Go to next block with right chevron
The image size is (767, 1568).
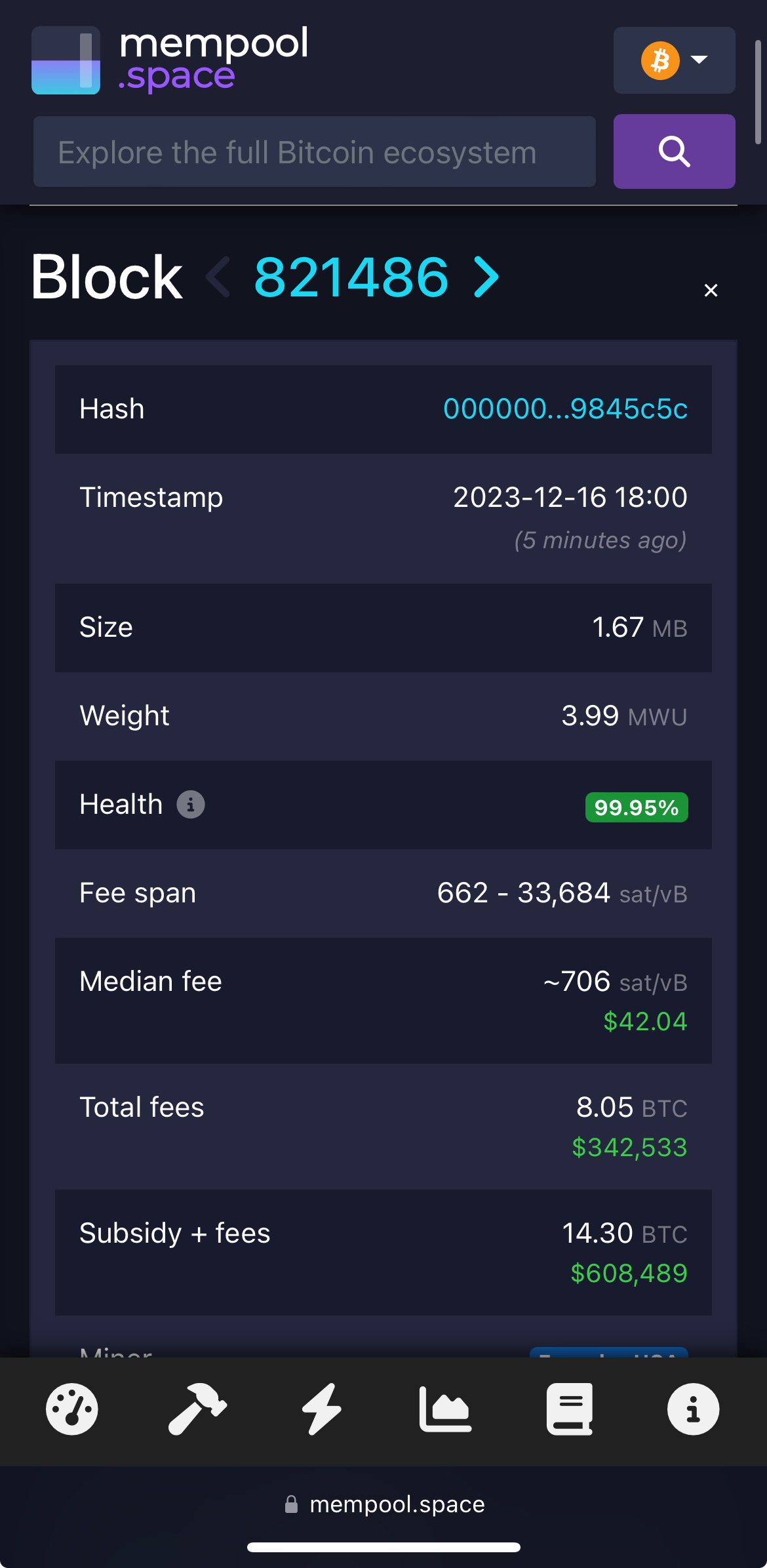tap(487, 277)
